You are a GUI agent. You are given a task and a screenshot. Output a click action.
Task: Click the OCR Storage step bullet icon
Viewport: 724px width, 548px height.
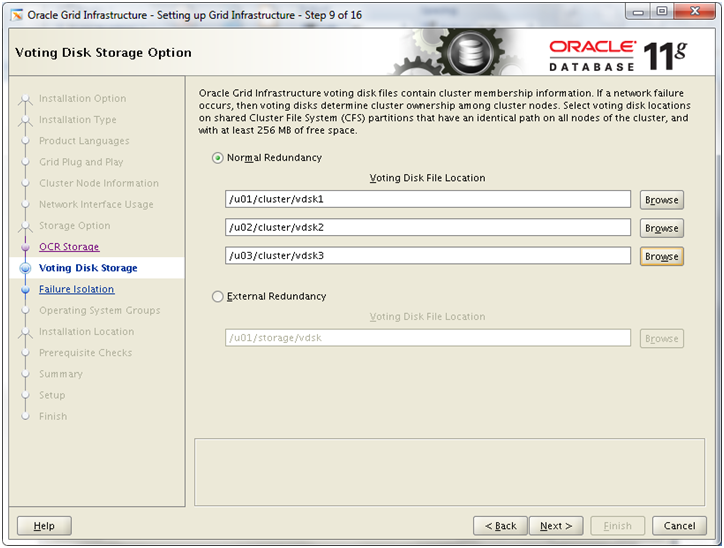25,247
